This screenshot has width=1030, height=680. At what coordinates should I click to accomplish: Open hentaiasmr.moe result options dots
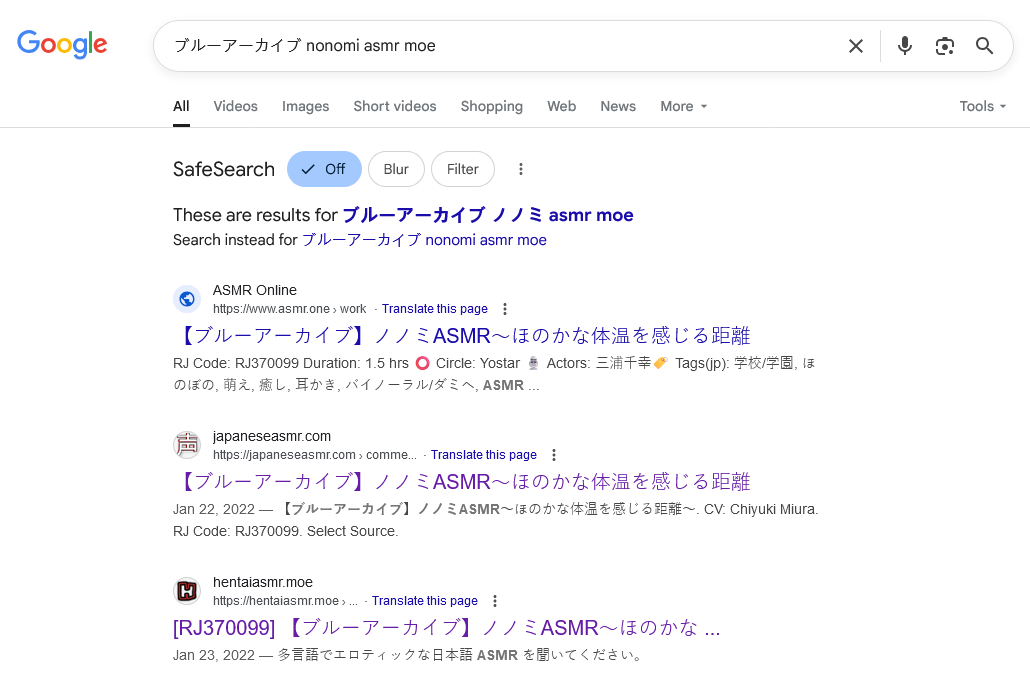click(495, 601)
